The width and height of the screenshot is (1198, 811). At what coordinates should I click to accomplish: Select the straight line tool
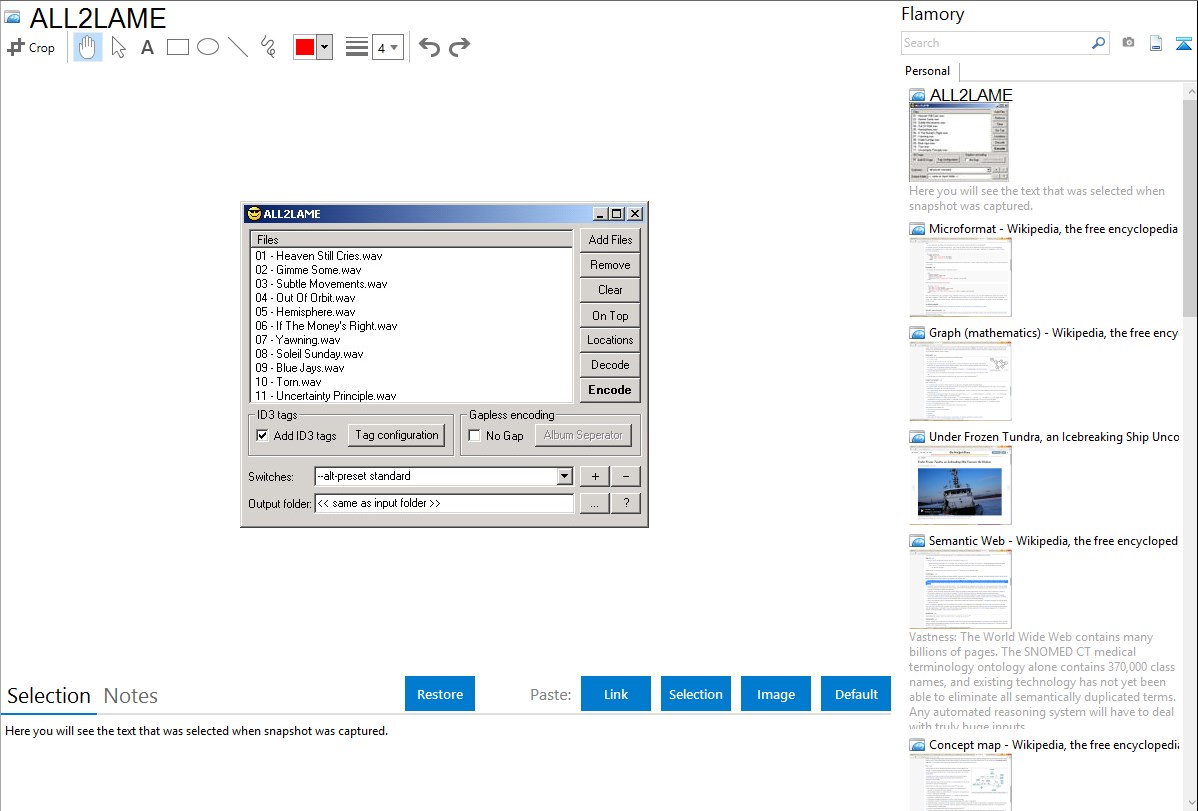238,47
